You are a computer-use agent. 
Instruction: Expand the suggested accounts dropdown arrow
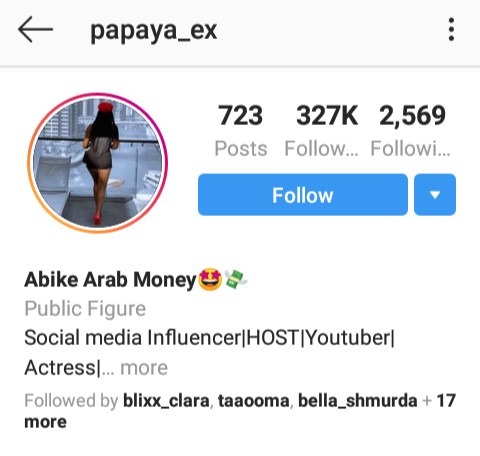(x=435, y=195)
